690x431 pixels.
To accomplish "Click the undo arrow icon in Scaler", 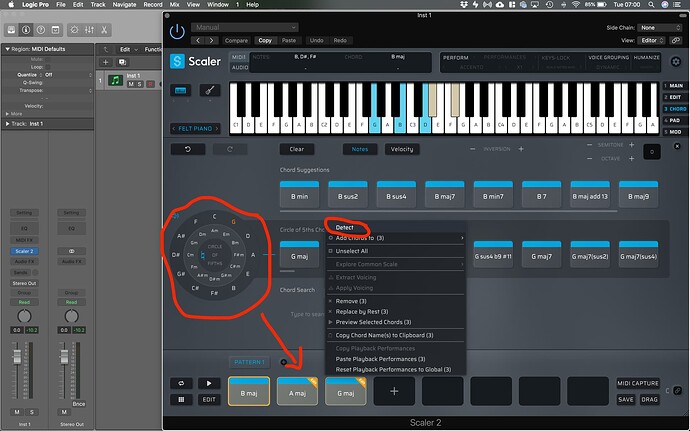I will coord(188,149).
